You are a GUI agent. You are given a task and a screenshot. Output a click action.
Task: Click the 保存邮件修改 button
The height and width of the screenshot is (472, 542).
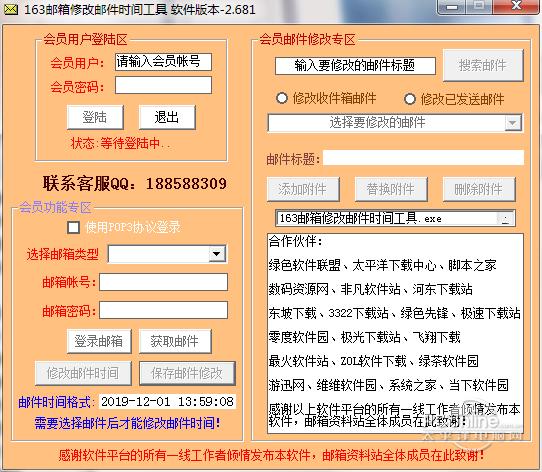187,373
